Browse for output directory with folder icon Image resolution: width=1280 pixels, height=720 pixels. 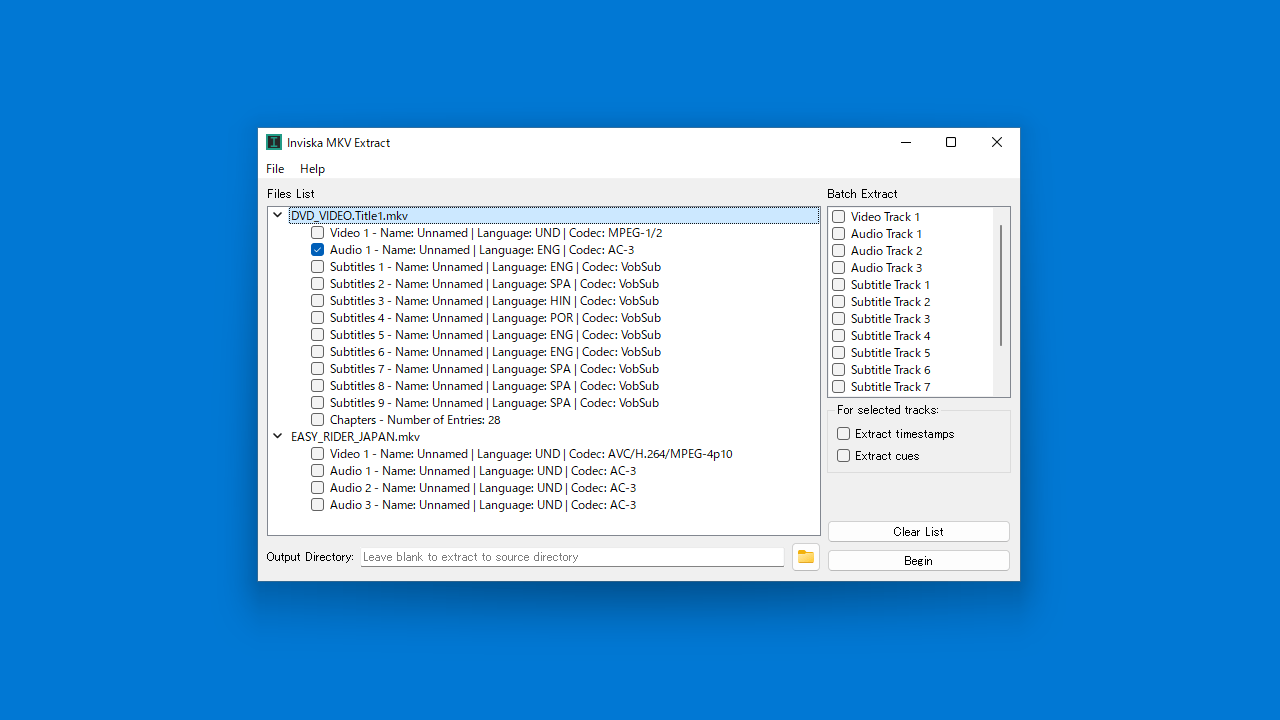[806, 557]
